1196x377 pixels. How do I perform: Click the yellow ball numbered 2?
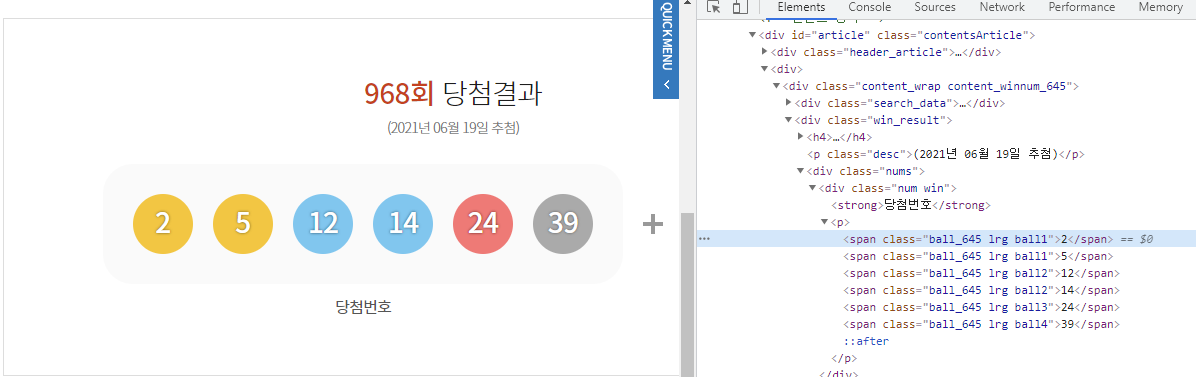point(162,224)
